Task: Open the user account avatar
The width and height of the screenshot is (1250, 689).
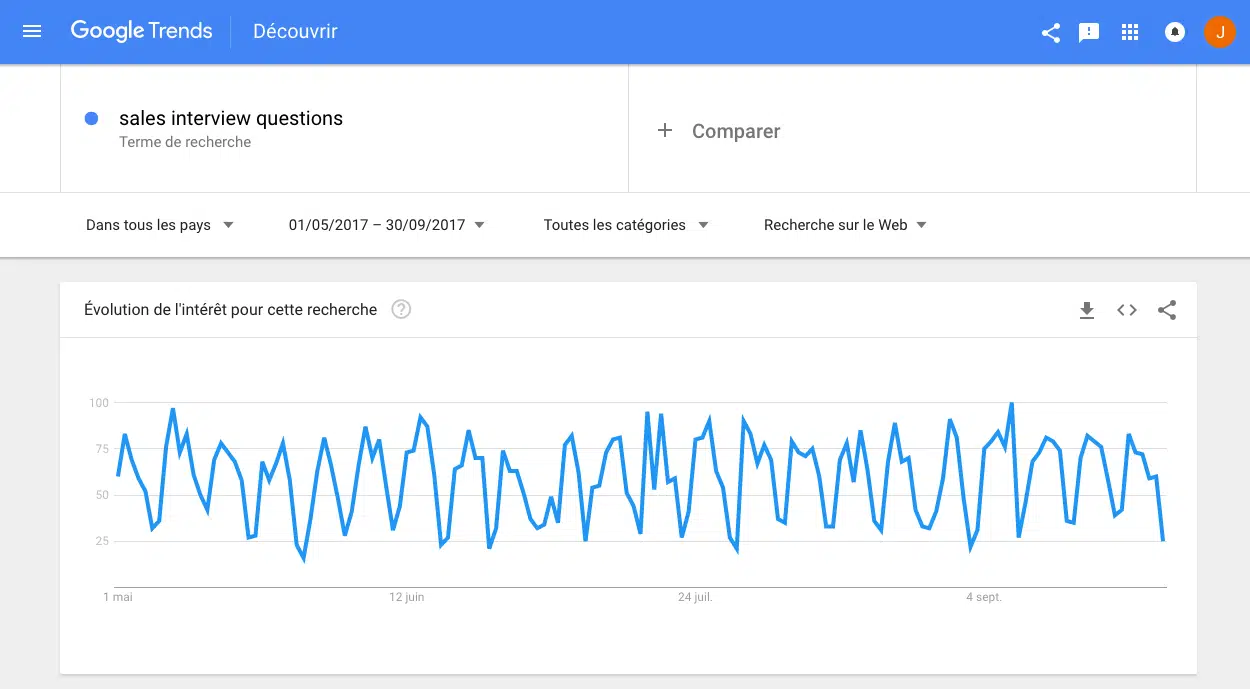Action: pos(1220,32)
